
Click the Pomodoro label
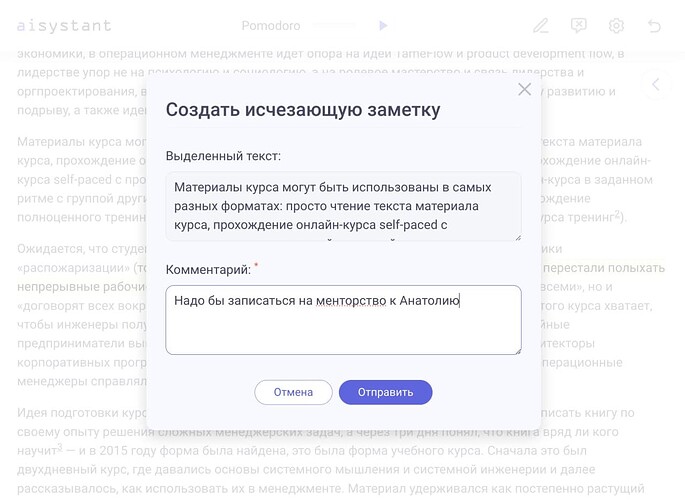pos(271,26)
